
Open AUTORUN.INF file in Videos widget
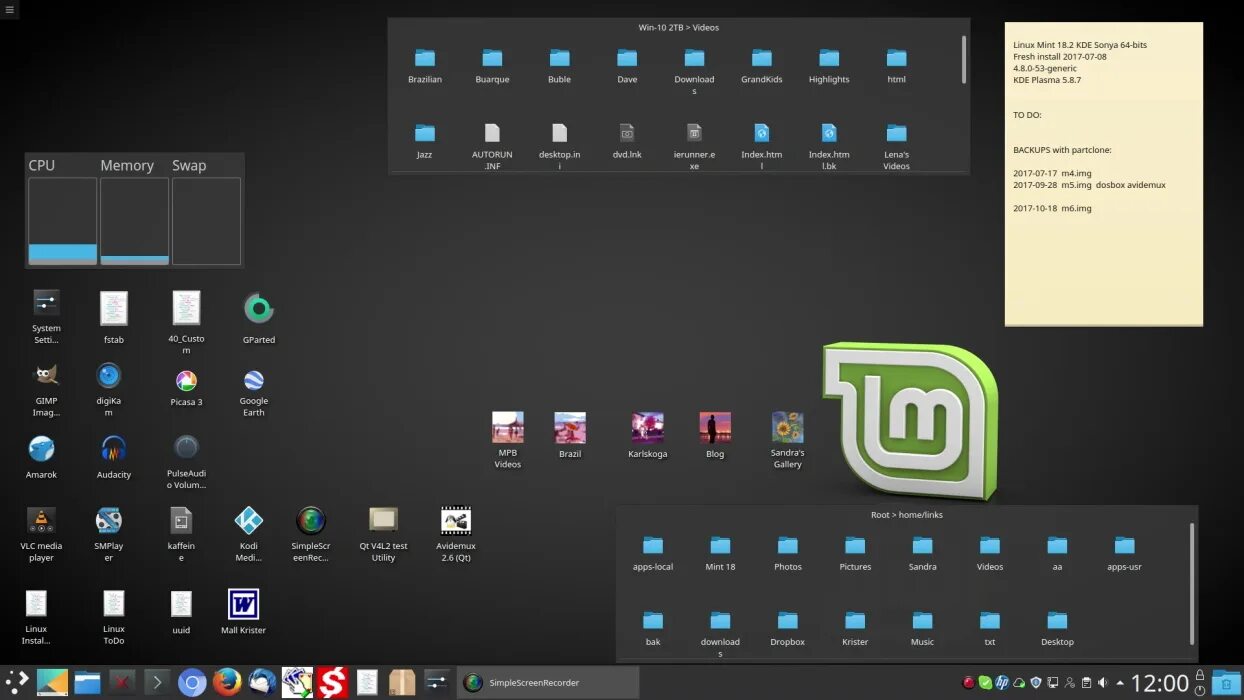(x=492, y=147)
